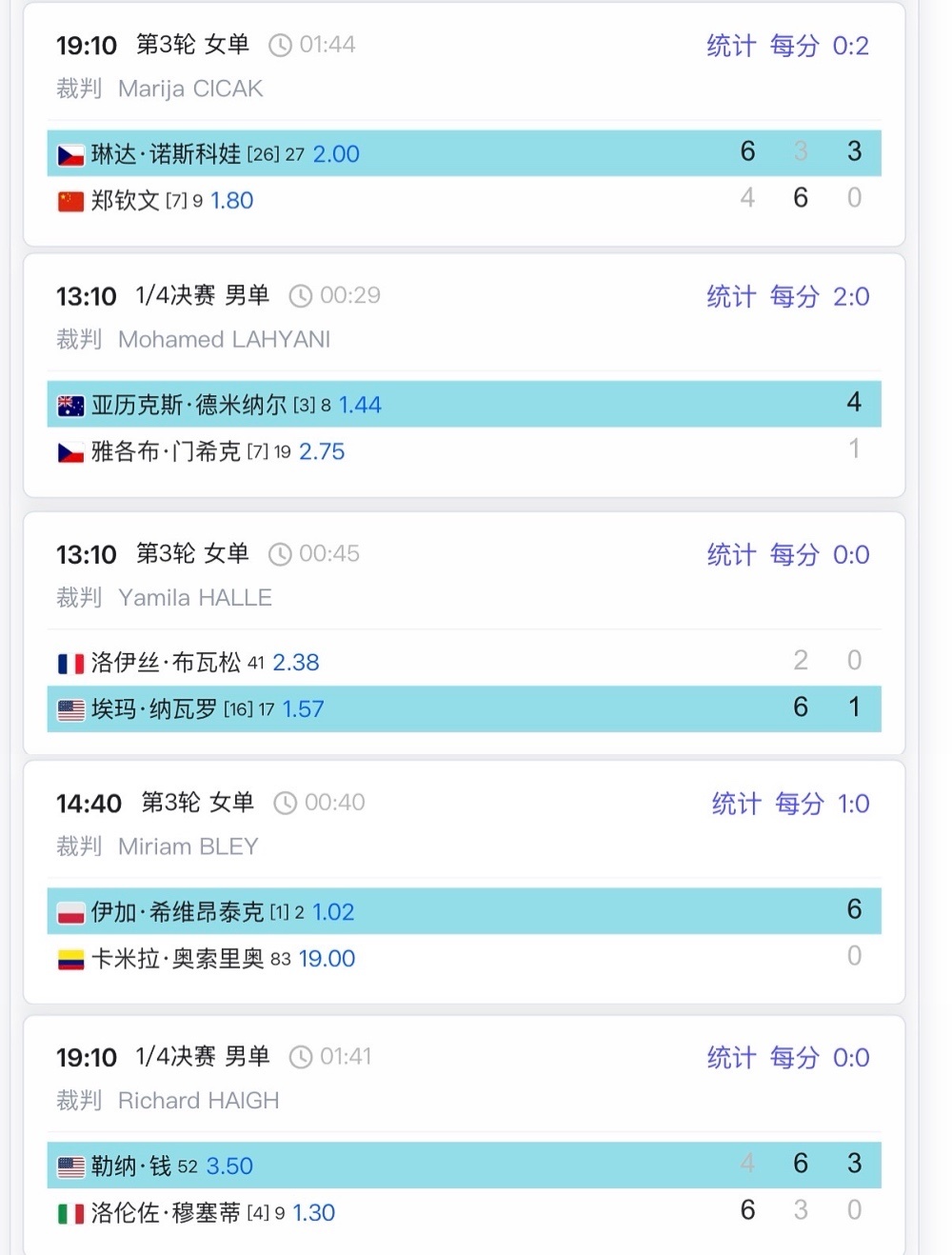Screen dimensions: 952x1255
Task: Click the China flag beside 郑钦文
Action: [x=70, y=201]
